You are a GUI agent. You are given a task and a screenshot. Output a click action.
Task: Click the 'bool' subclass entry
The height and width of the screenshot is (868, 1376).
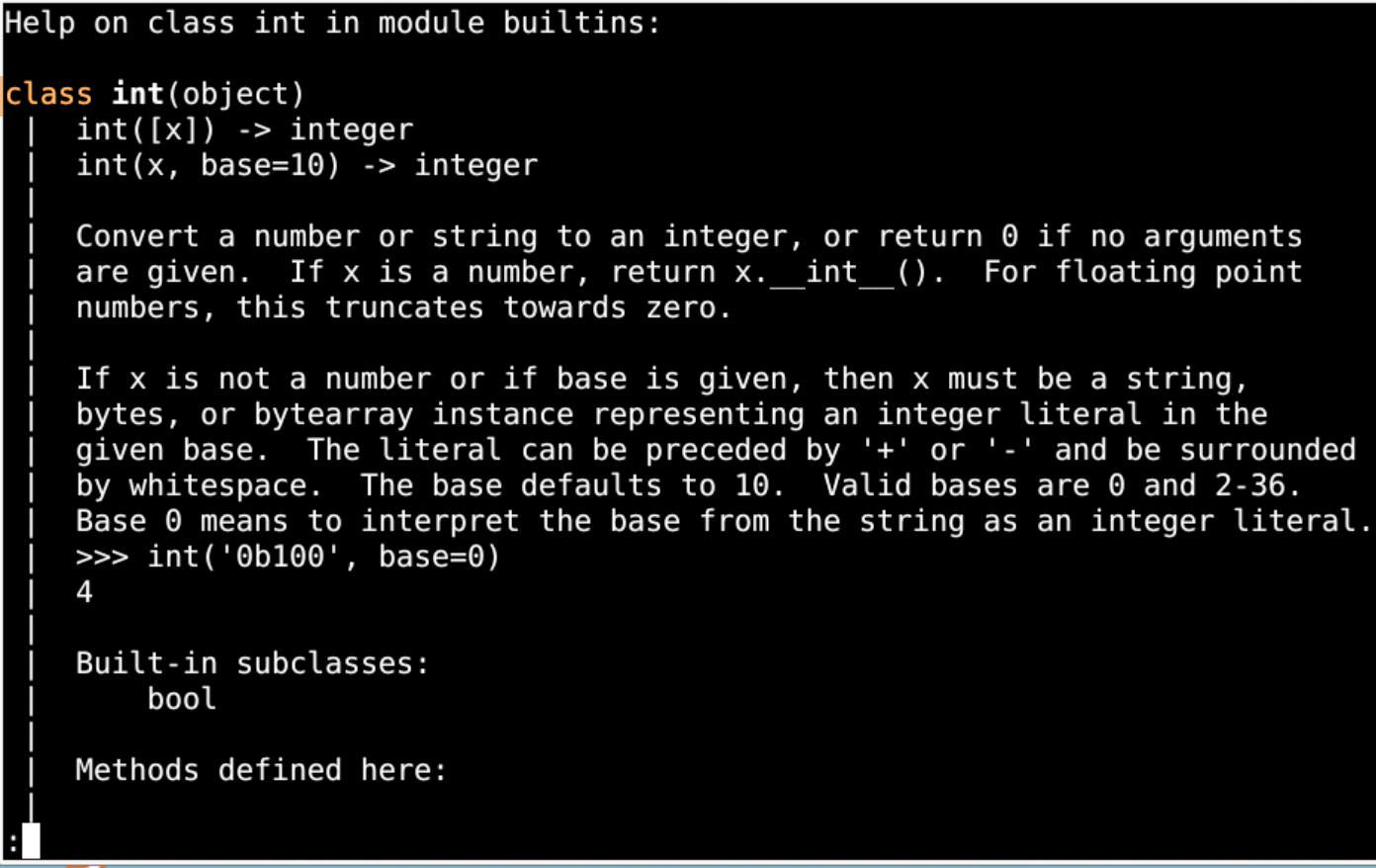point(182,699)
